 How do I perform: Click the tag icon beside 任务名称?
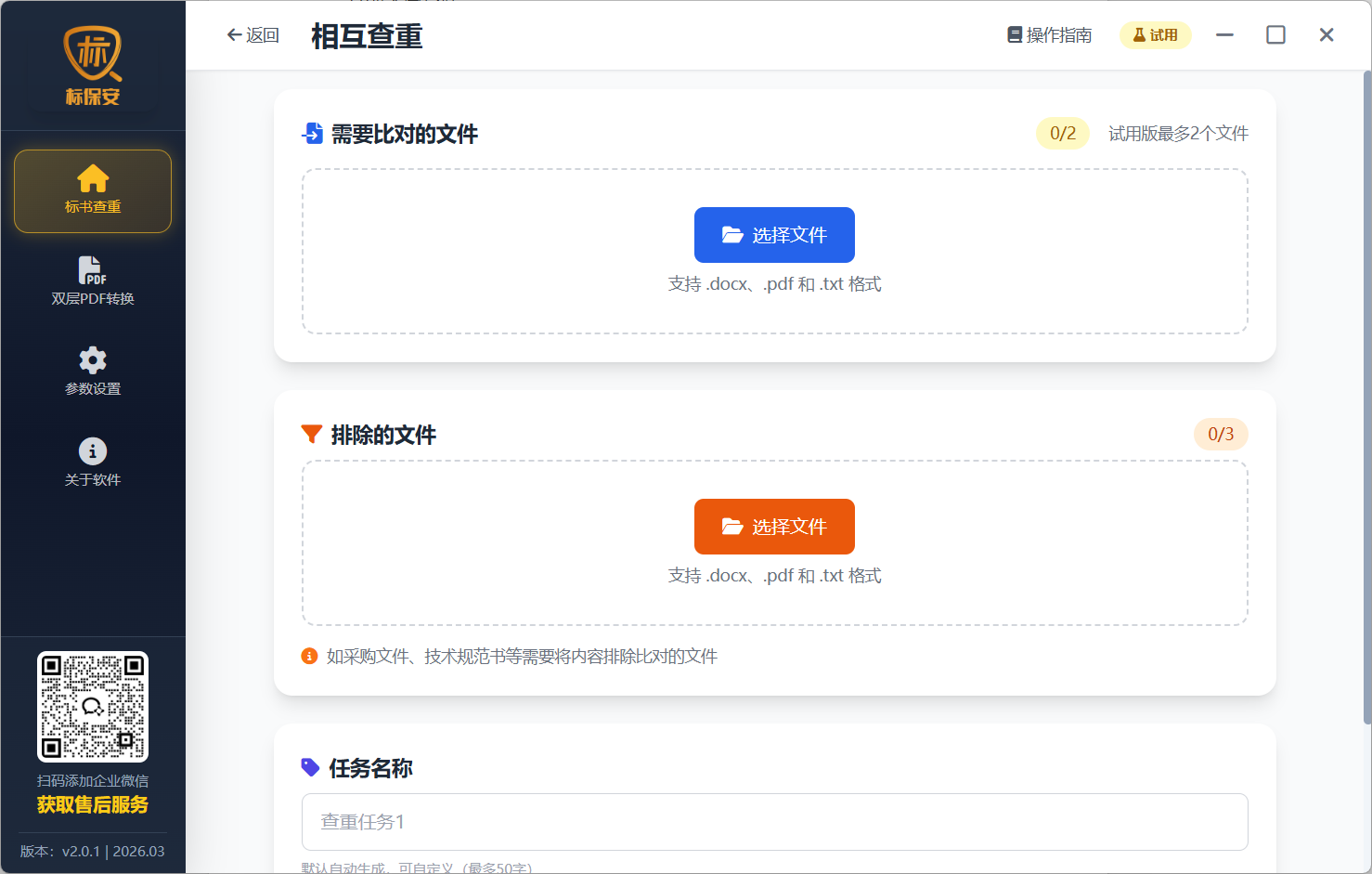(311, 767)
